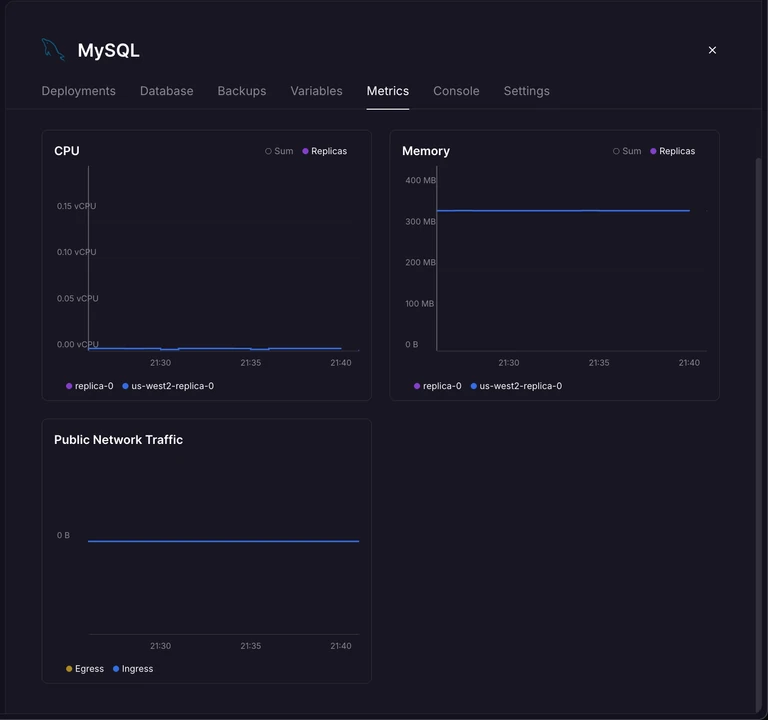Toggle us-west2-replica-0 series in CPU legend
The height and width of the screenshot is (720, 768).
168,386
